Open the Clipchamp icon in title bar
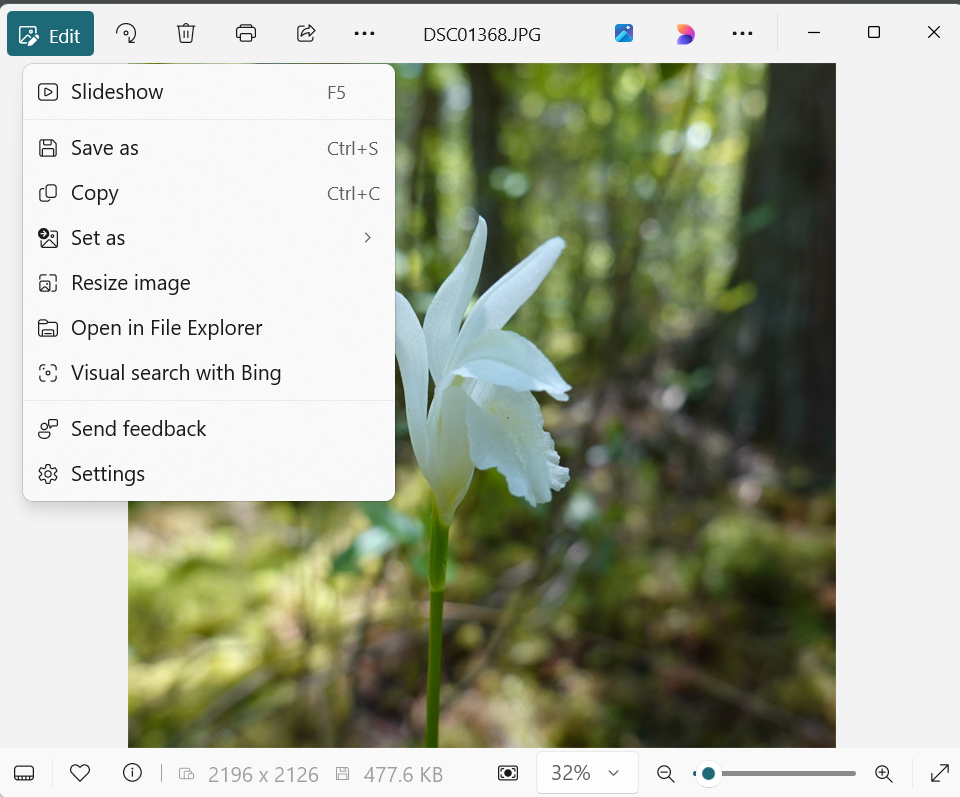This screenshot has height=797, width=960. click(x=684, y=34)
